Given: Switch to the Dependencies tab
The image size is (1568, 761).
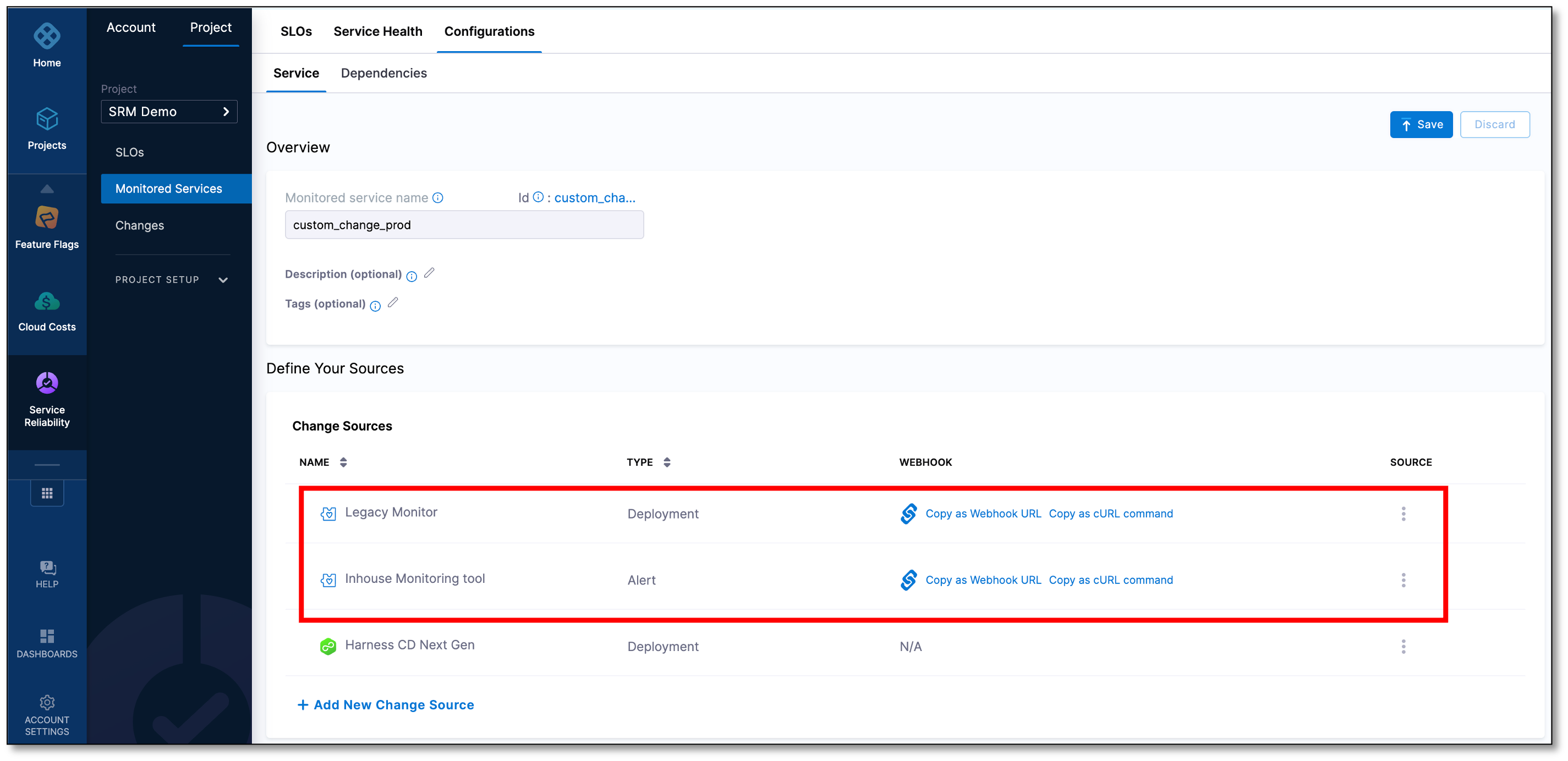Looking at the screenshot, I should coord(383,73).
